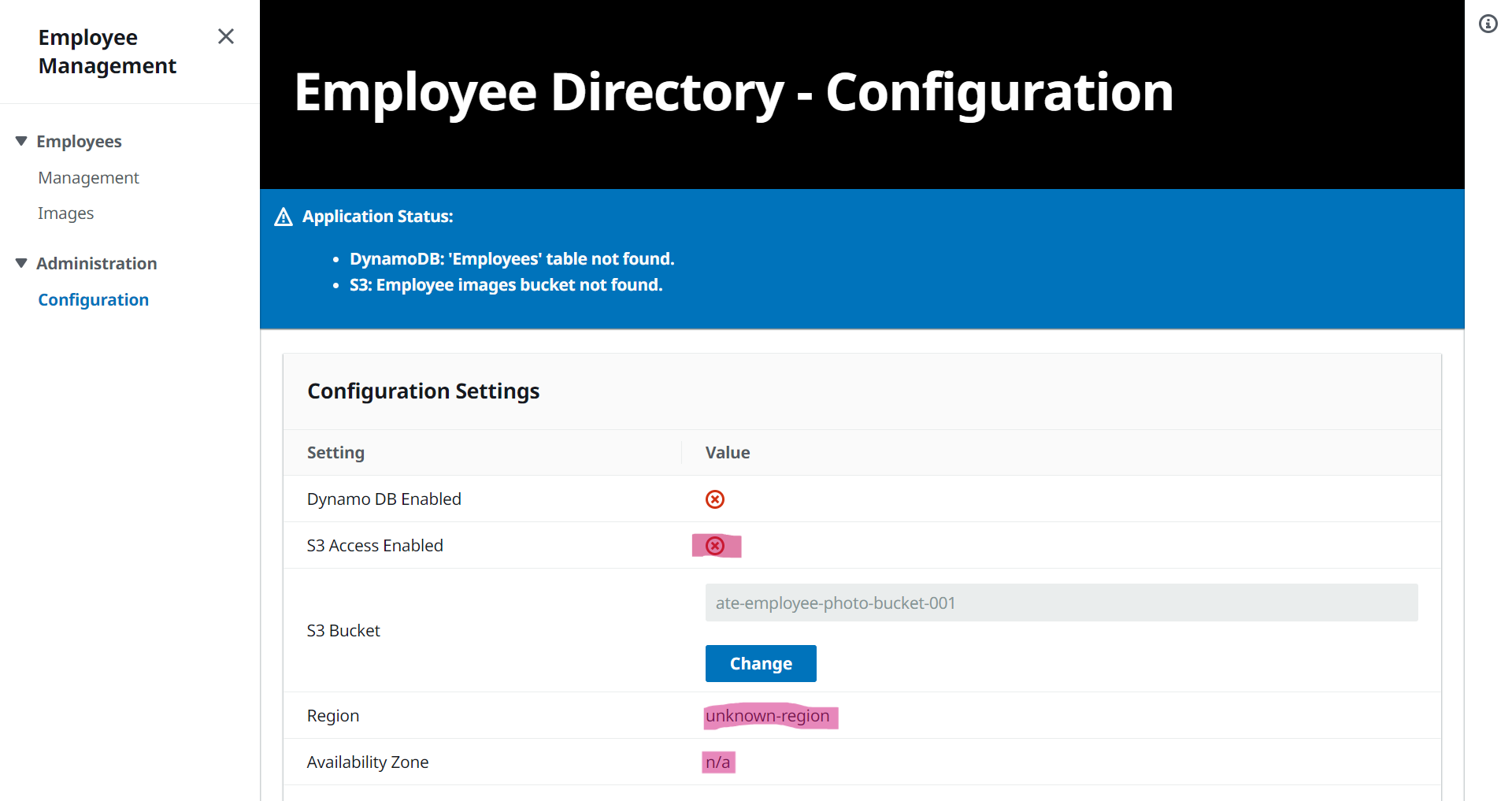Select the Configuration navigation item
The image size is (1512, 801).
(93, 300)
